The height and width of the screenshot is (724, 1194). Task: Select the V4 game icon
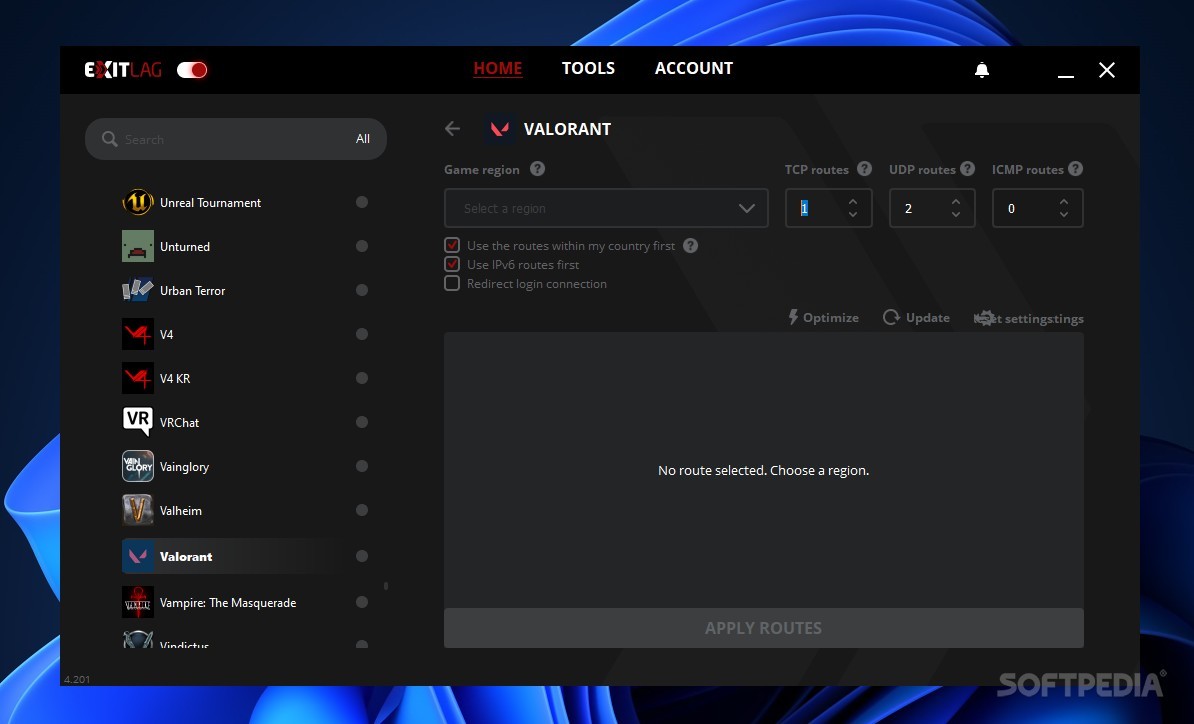coord(138,334)
